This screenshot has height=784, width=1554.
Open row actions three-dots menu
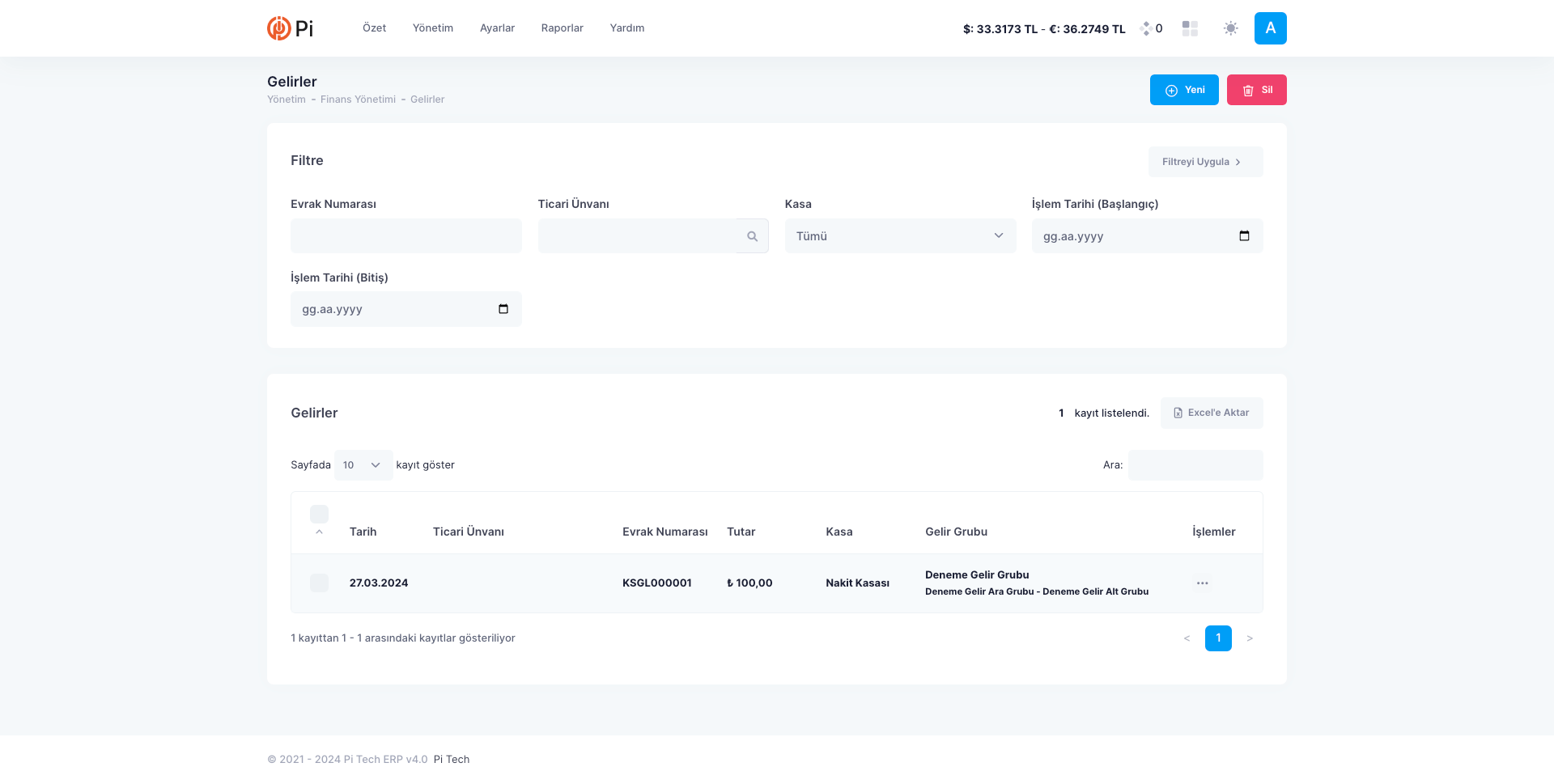(x=1202, y=583)
